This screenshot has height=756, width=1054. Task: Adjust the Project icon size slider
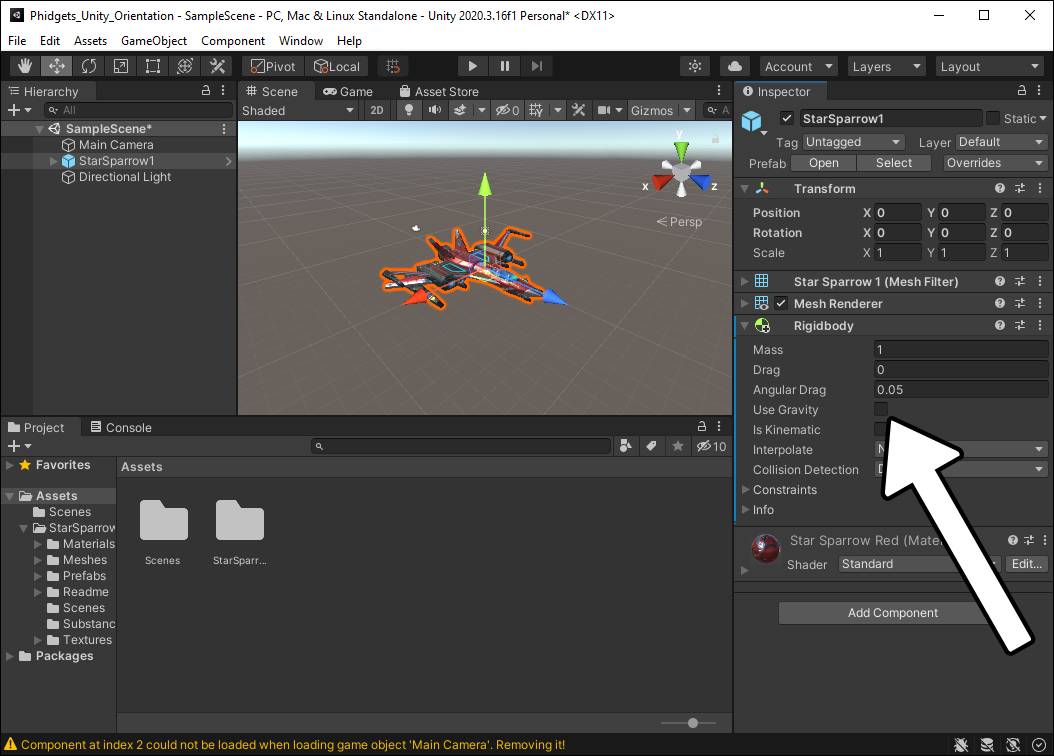pyautogui.click(x=692, y=723)
